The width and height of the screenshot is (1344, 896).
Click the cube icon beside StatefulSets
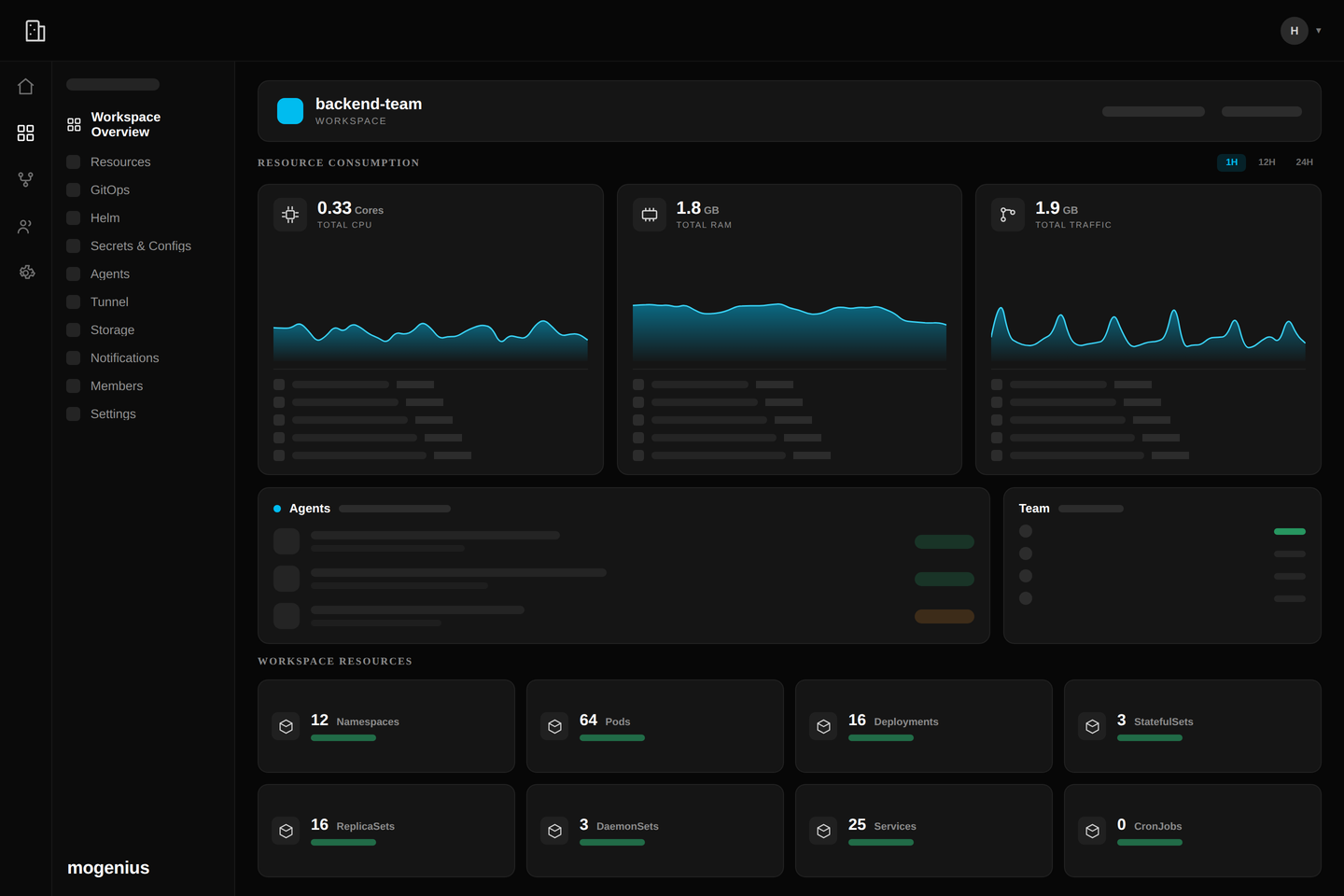(1092, 726)
